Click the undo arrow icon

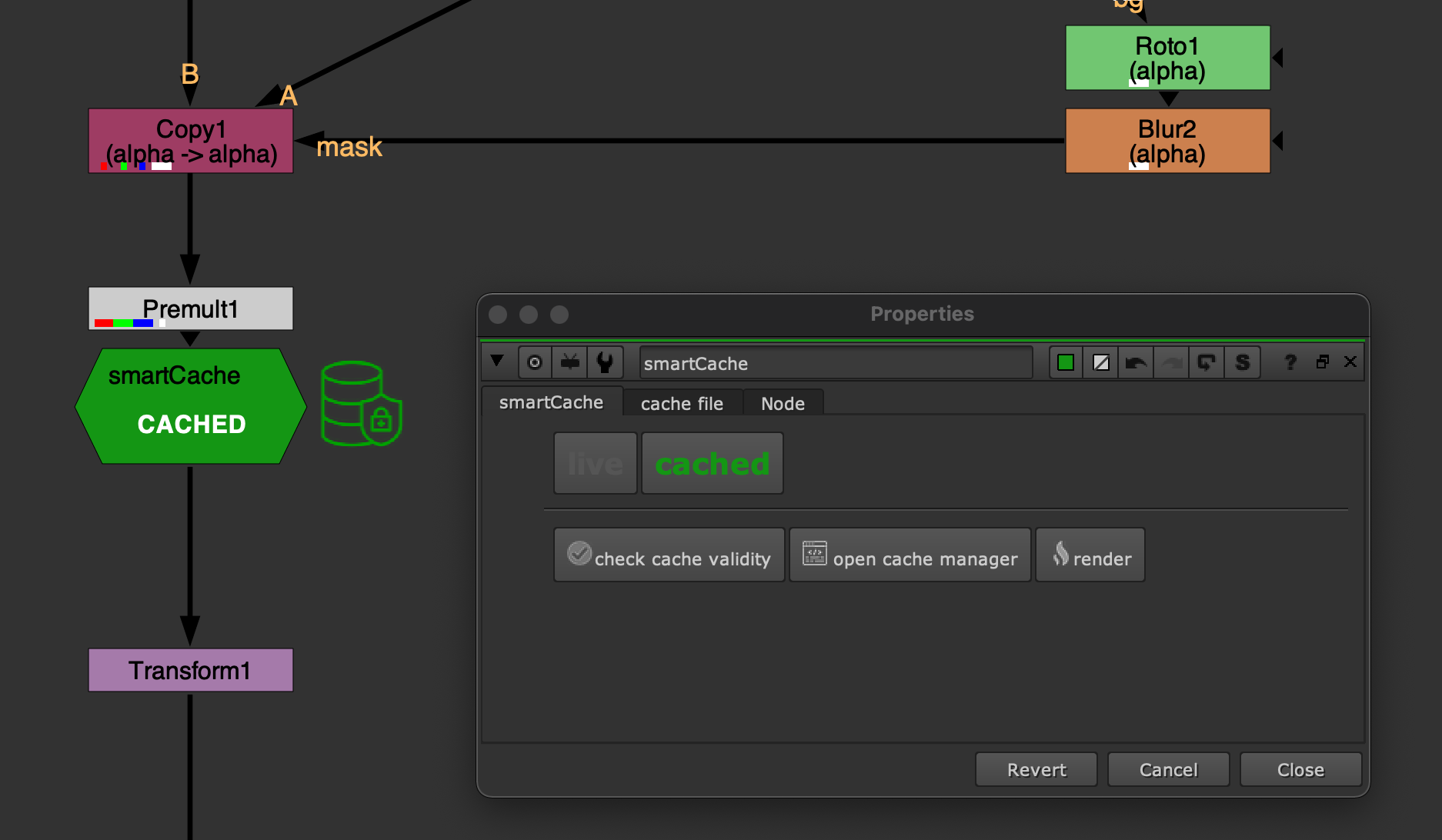[x=1136, y=362]
